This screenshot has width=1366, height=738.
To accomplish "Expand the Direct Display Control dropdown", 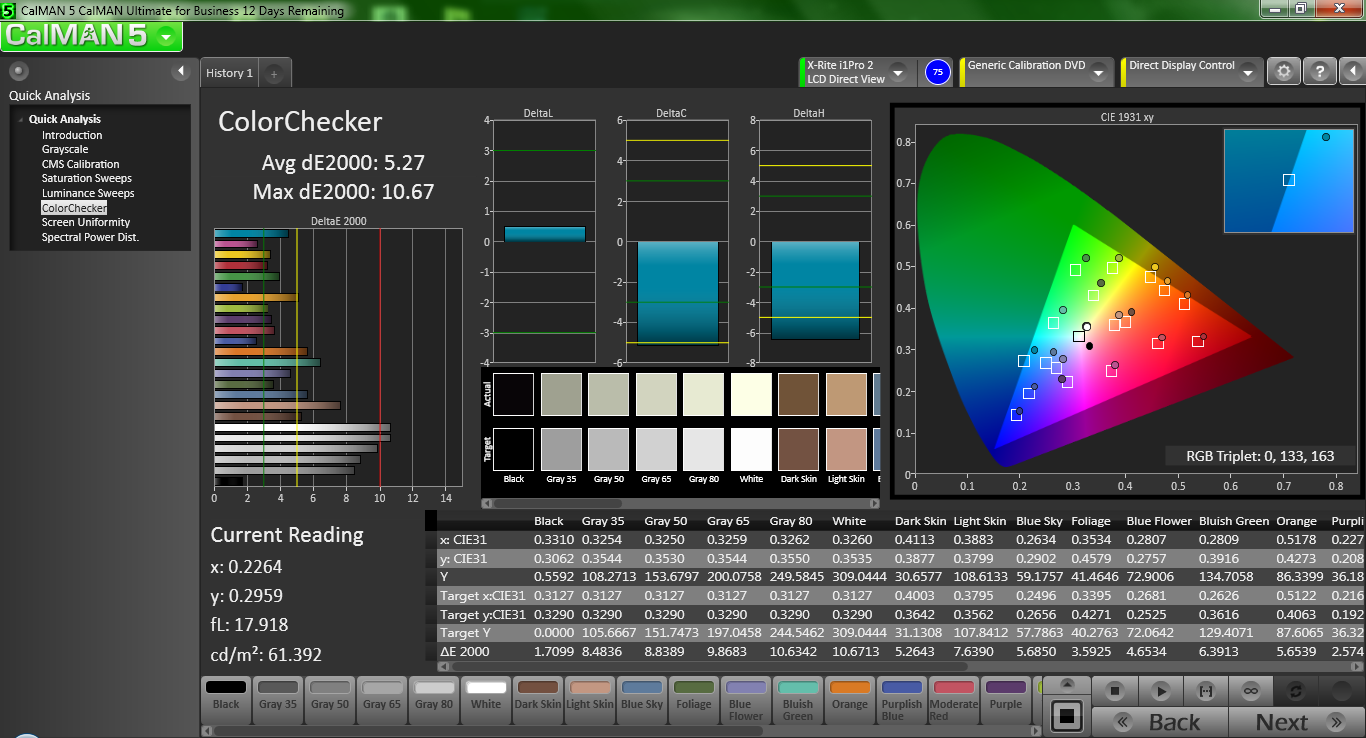I will [x=1249, y=73].
